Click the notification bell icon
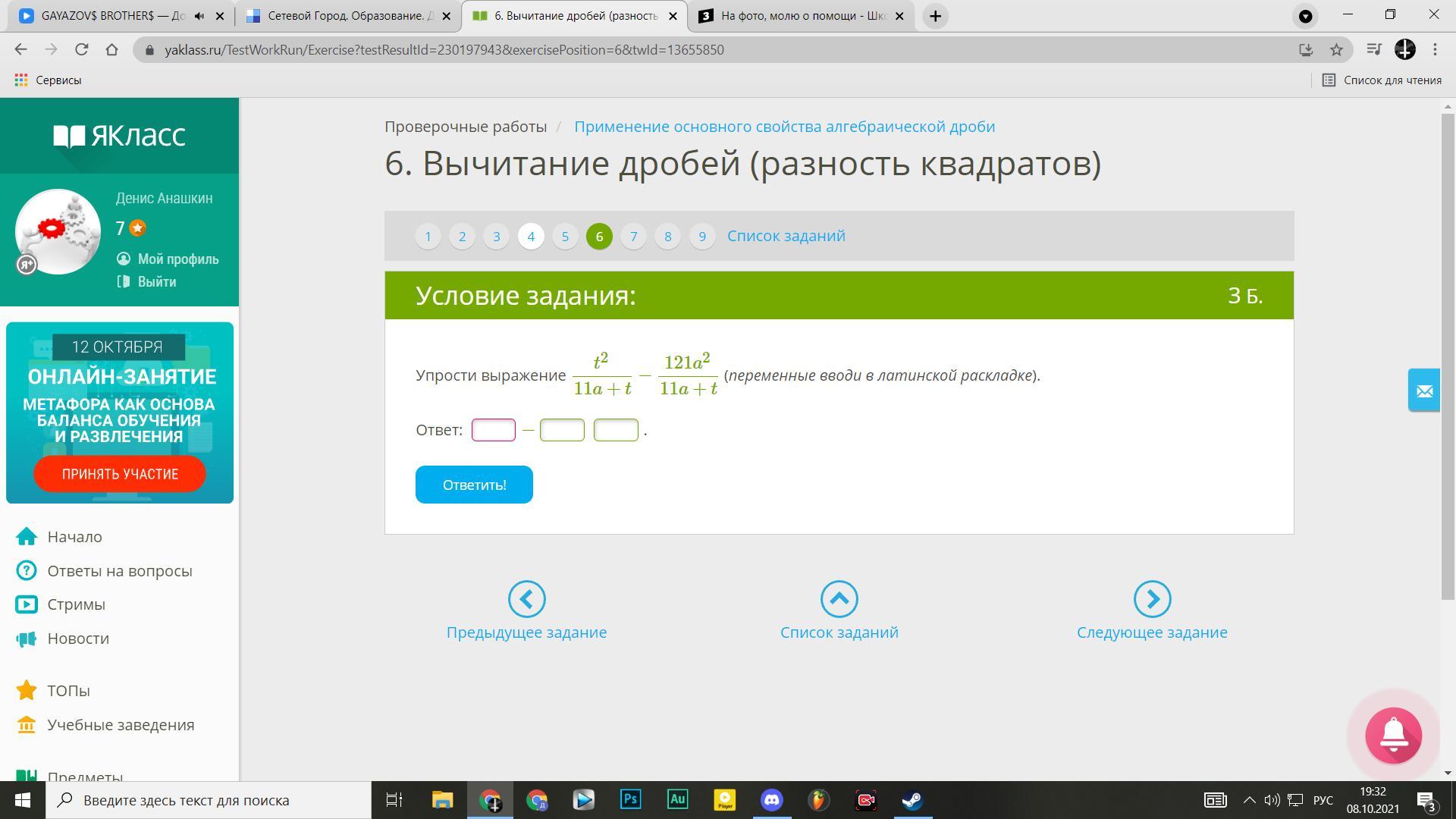1456x819 pixels. pyautogui.click(x=1393, y=735)
